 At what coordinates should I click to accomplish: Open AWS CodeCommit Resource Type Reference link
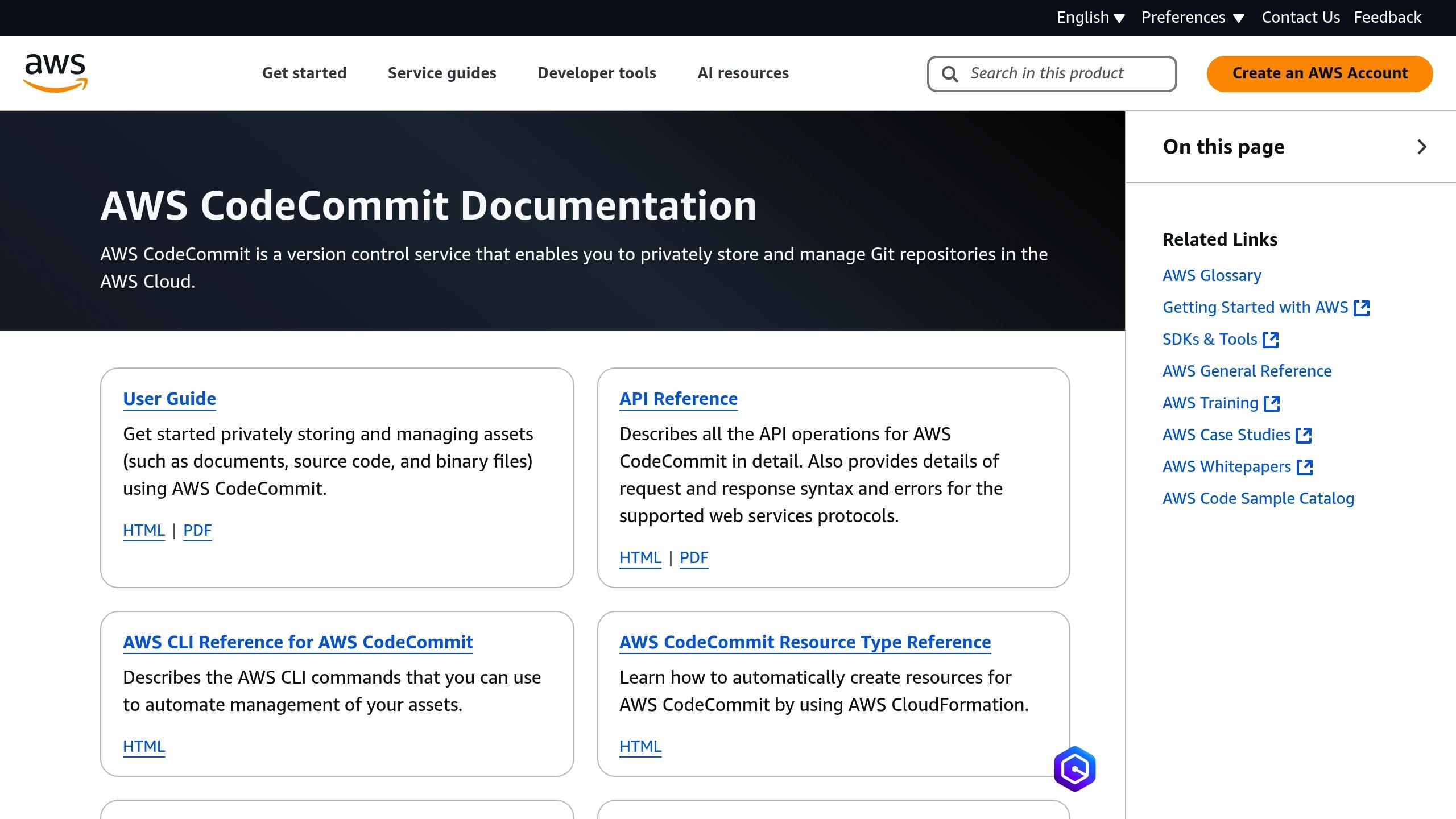tap(805, 642)
